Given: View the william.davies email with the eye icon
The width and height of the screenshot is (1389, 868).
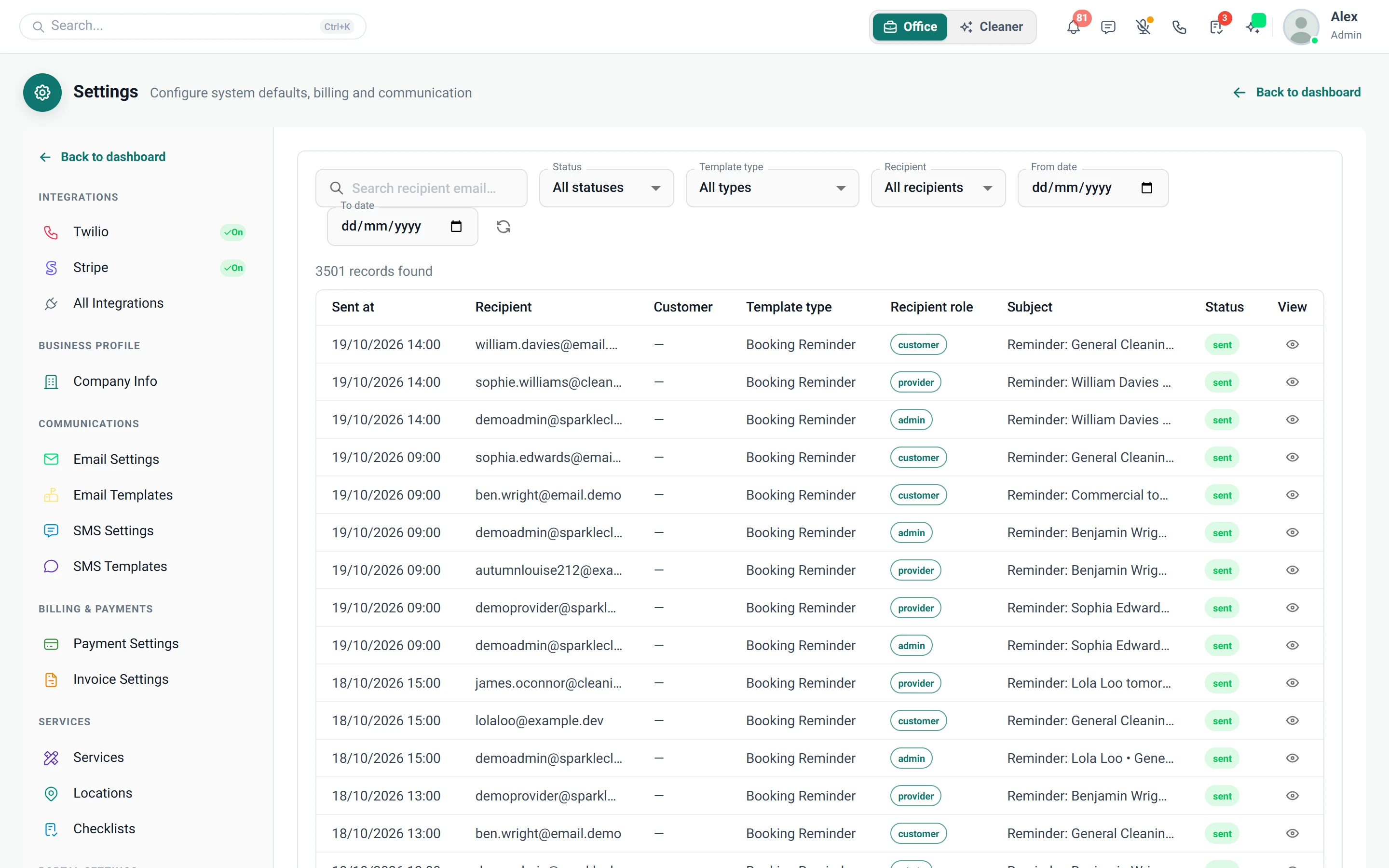Looking at the screenshot, I should click(1292, 344).
